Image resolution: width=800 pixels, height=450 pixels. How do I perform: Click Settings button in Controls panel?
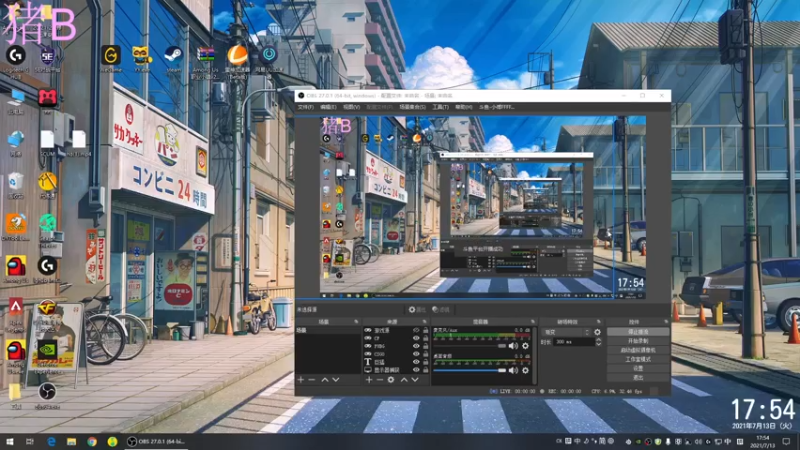pyautogui.click(x=638, y=368)
